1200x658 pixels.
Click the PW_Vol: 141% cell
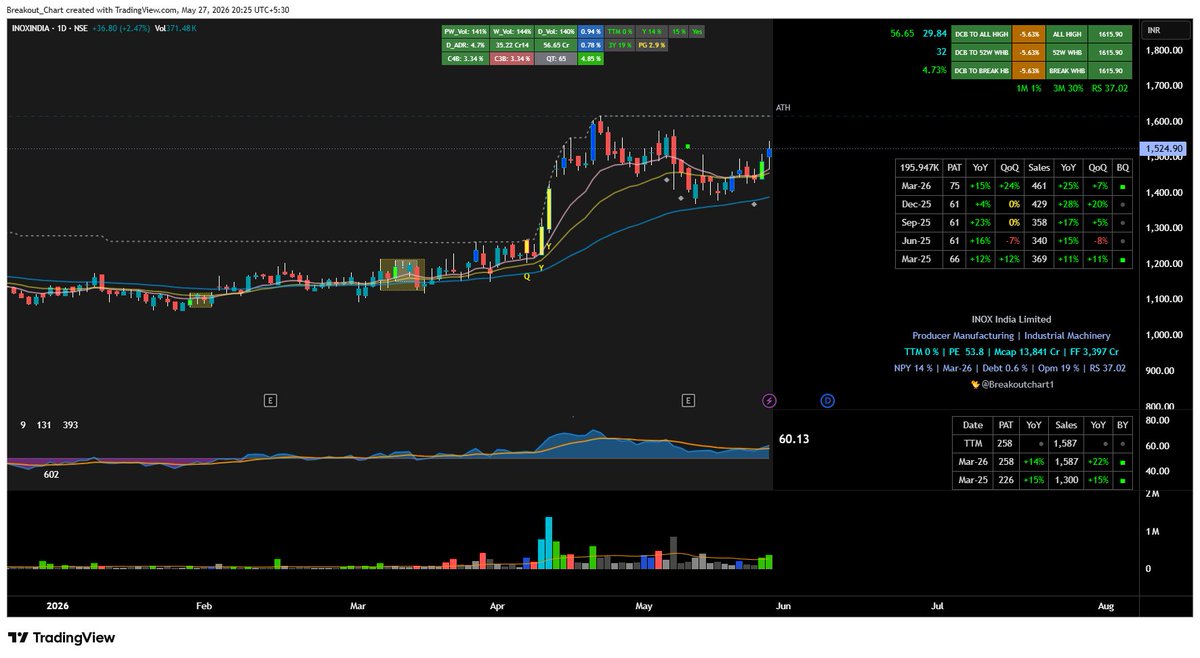(464, 32)
